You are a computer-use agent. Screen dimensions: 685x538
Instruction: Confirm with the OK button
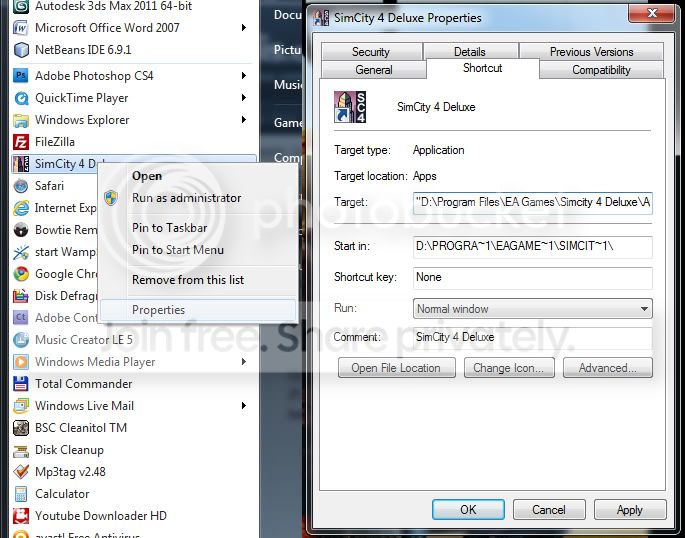click(x=468, y=510)
